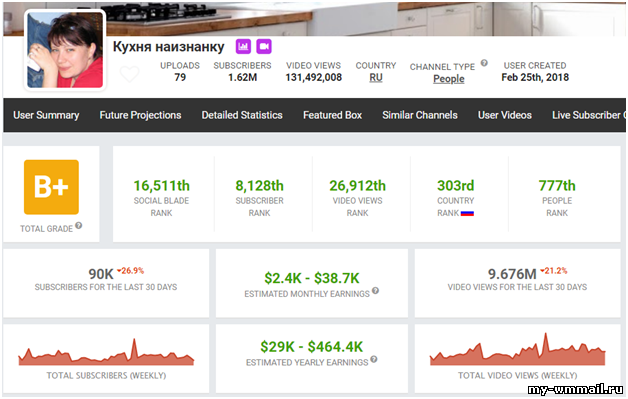Open the Live Subscriber Count tab

pos(589,115)
